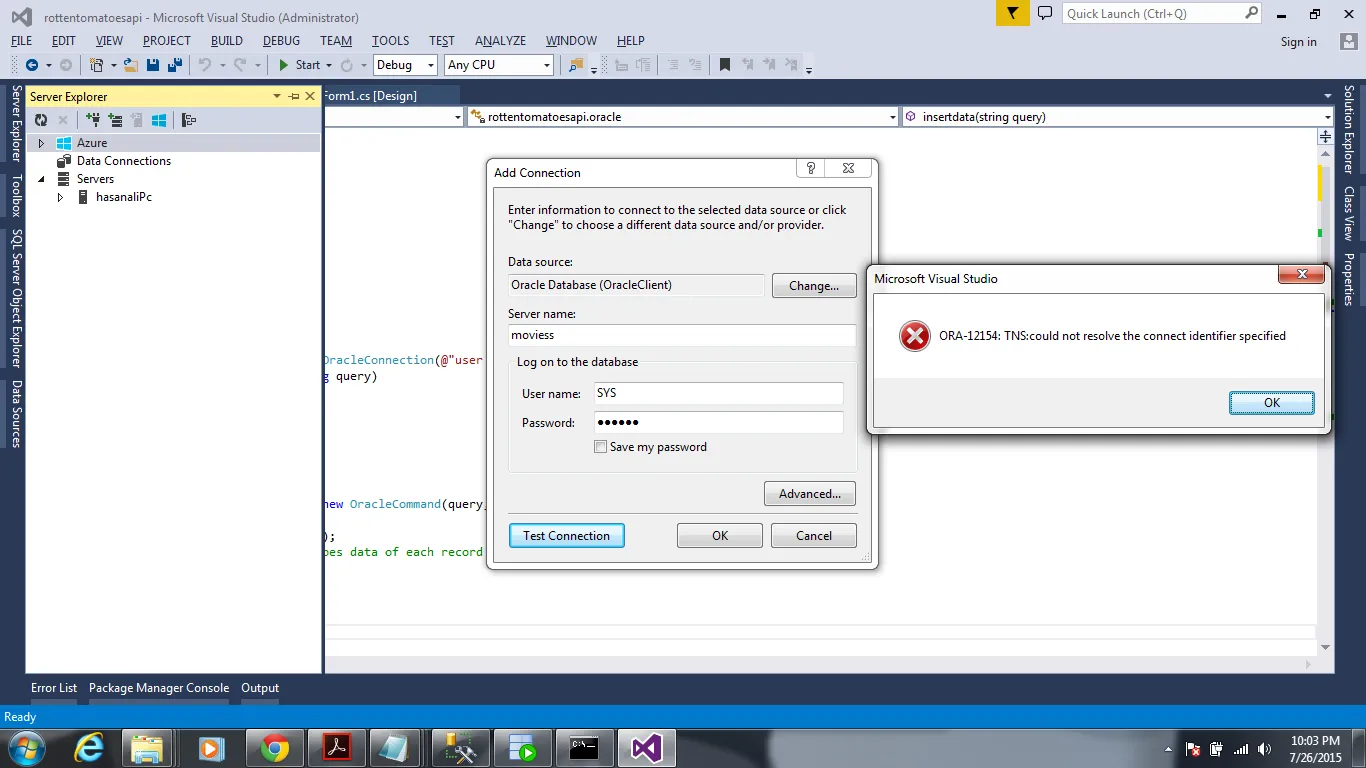Cancel the Add Connection dialog
1366x768 pixels.
(814, 536)
